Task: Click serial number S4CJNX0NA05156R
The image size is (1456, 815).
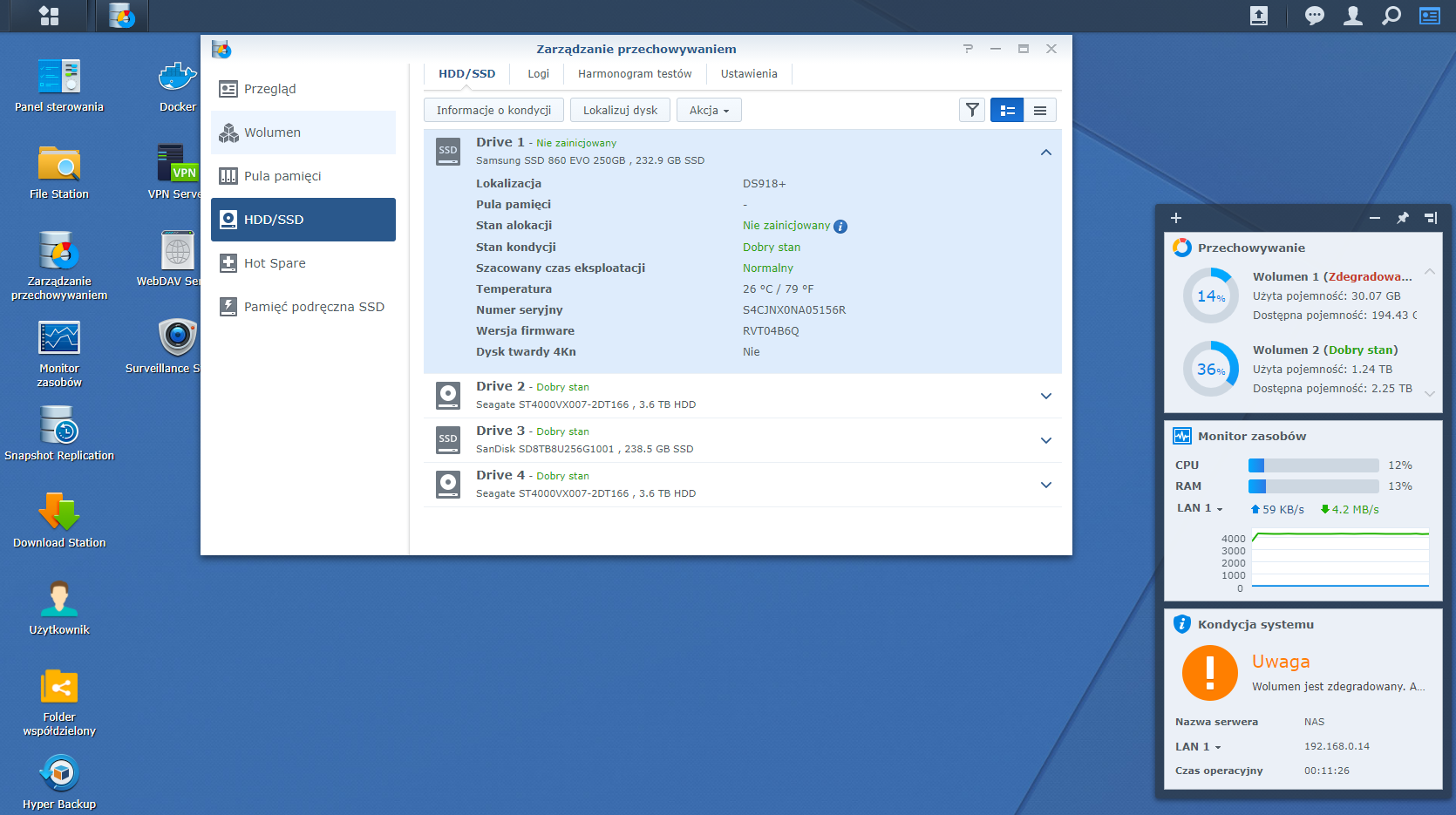Action: coord(794,310)
